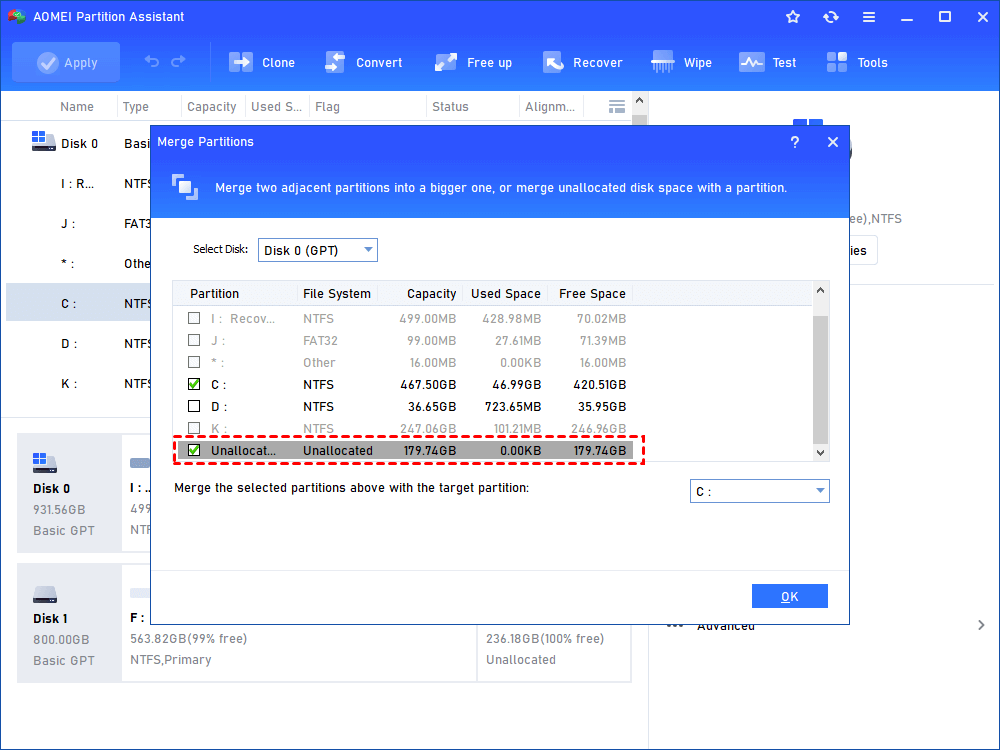Image resolution: width=1000 pixels, height=750 pixels.
Task: Click the File System column header
Action: (x=337, y=293)
